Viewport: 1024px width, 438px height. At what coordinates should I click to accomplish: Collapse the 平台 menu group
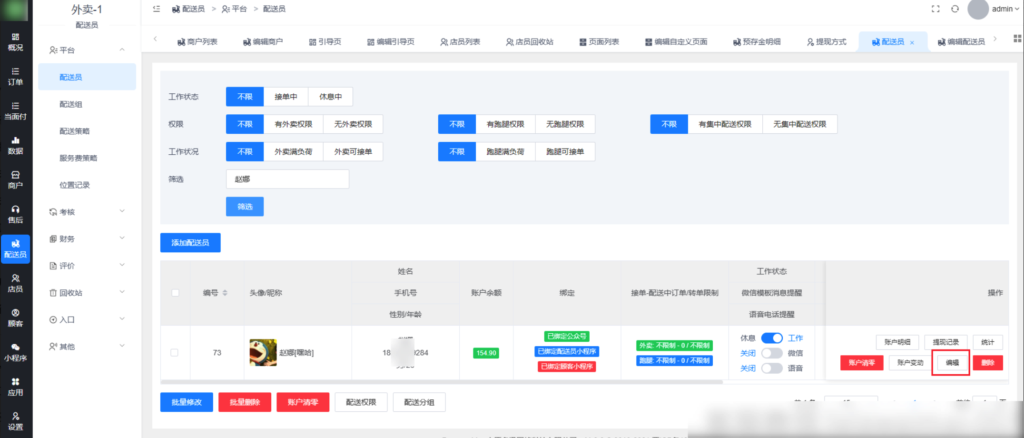click(88, 50)
